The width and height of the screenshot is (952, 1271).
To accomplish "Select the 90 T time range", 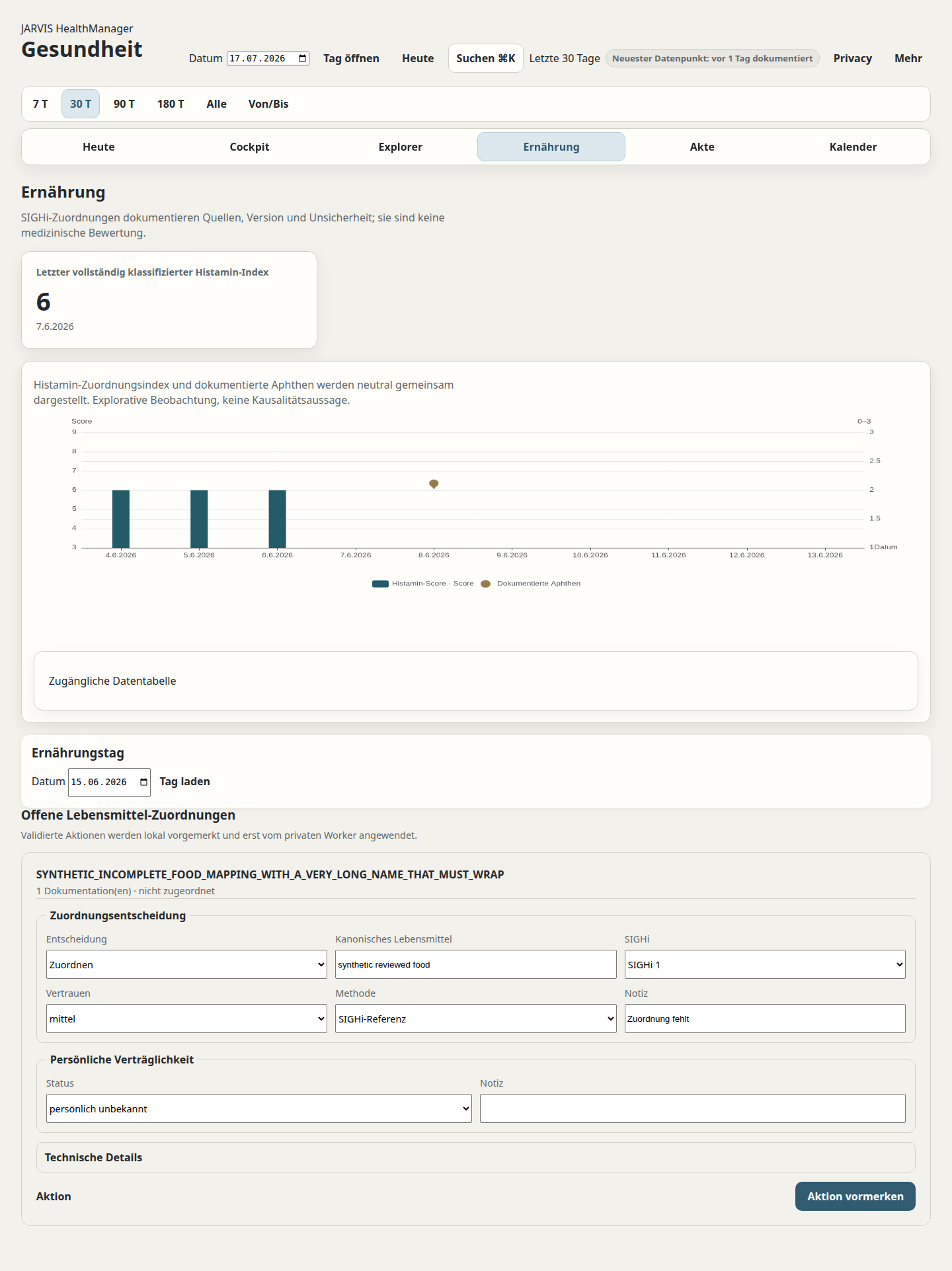I will click(x=124, y=104).
